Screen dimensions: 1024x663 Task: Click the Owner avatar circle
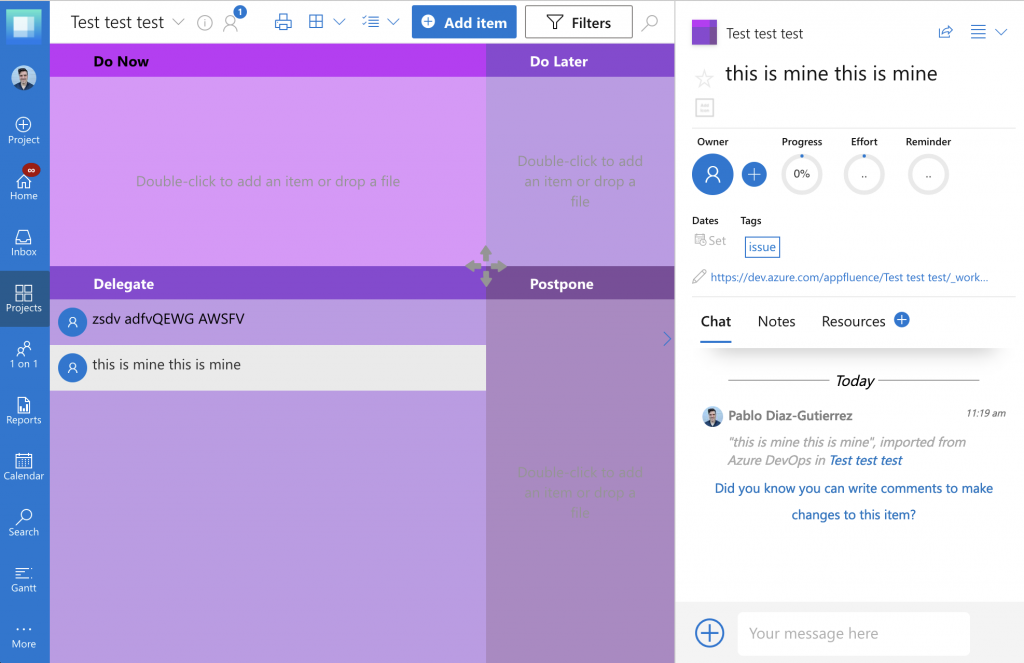[712, 174]
